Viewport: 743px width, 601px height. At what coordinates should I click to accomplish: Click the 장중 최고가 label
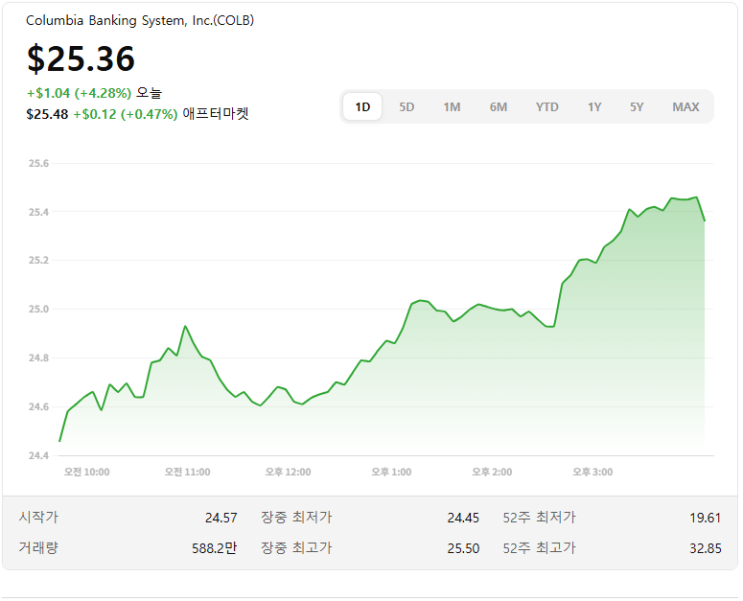click(x=297, y=548)
